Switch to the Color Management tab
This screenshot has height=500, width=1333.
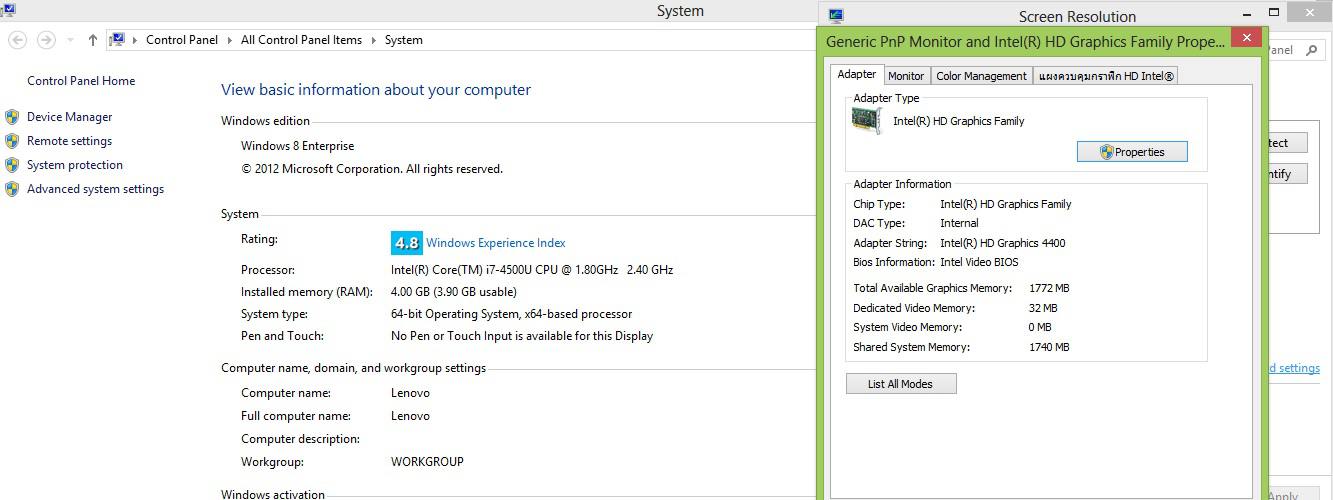coord(981,76)
